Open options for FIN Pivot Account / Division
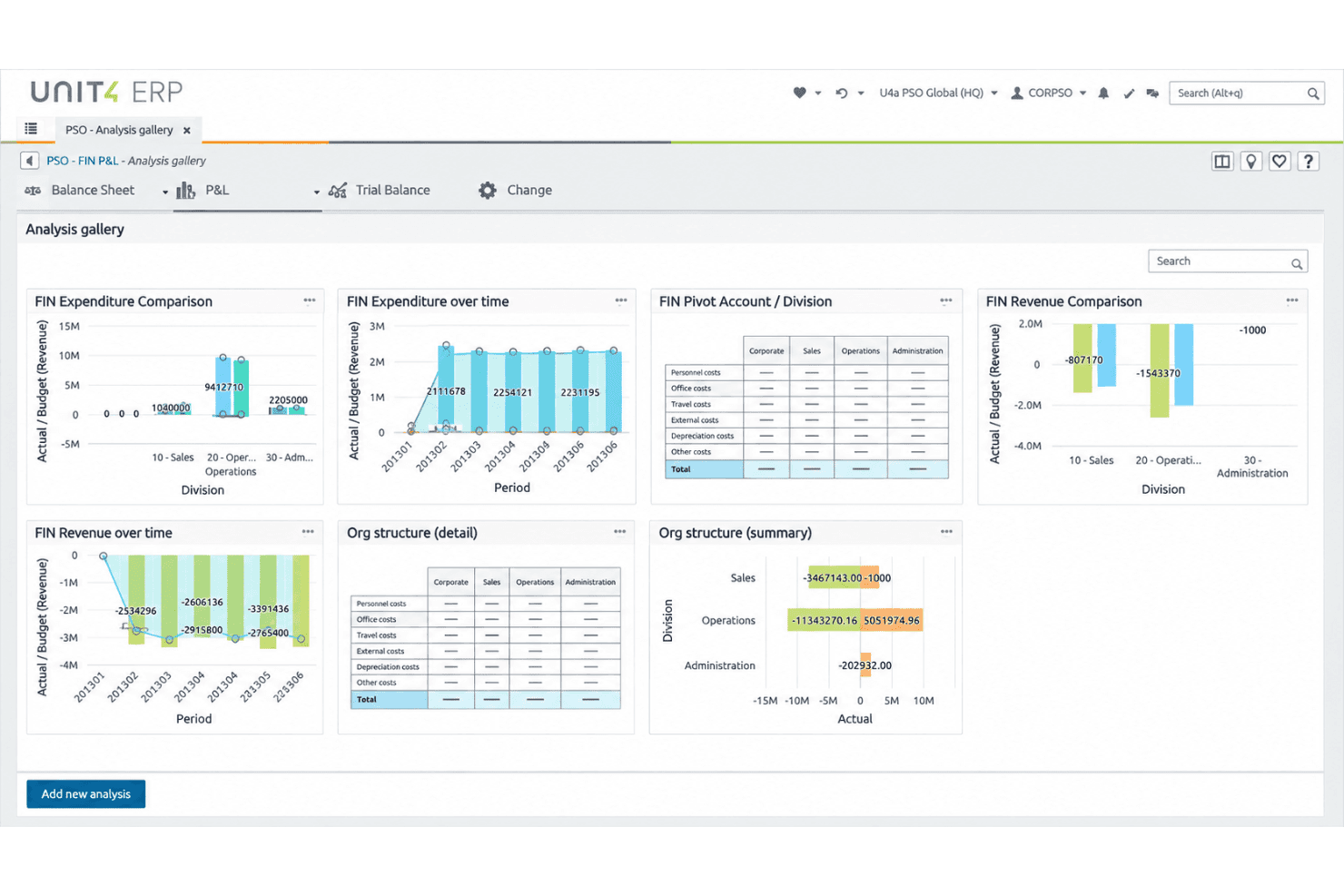1344x896 pixels. coord(946,300)
